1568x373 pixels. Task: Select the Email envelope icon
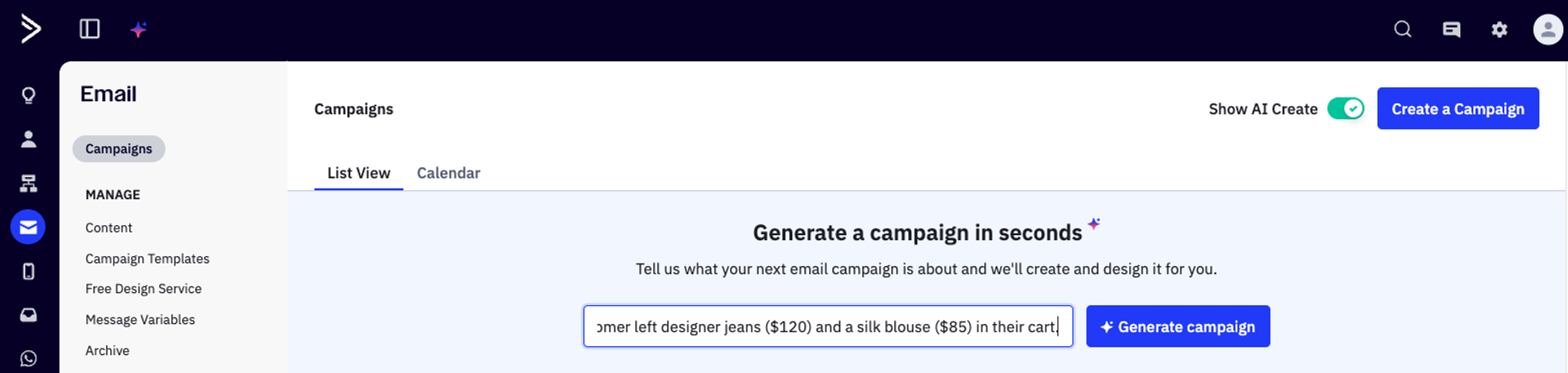(29, 227)
